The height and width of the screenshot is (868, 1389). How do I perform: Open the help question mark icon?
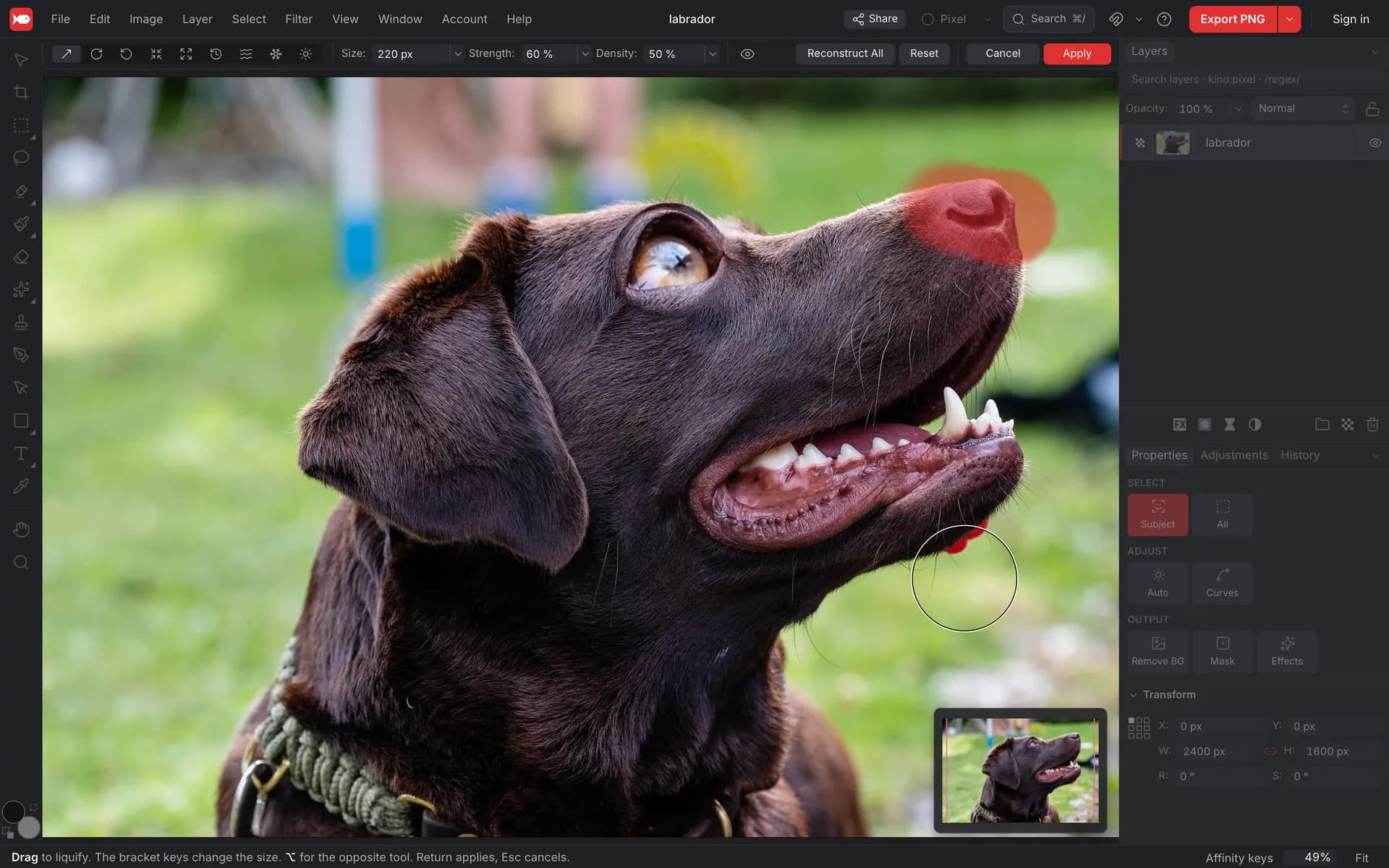coord(1164,19)
